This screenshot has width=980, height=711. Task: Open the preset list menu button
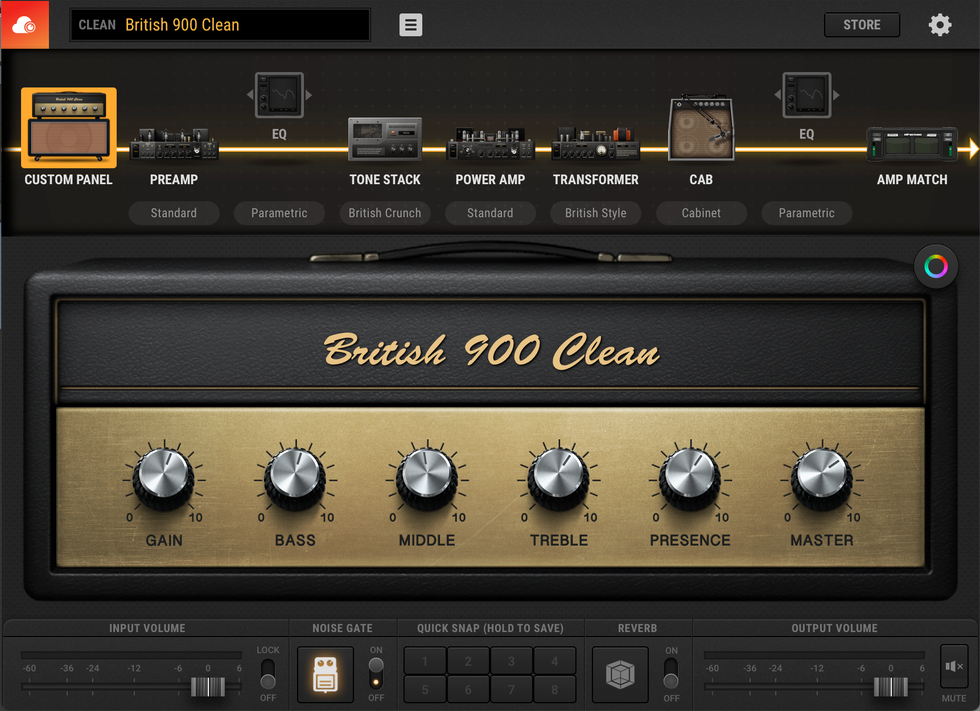[x=410, y=25]
